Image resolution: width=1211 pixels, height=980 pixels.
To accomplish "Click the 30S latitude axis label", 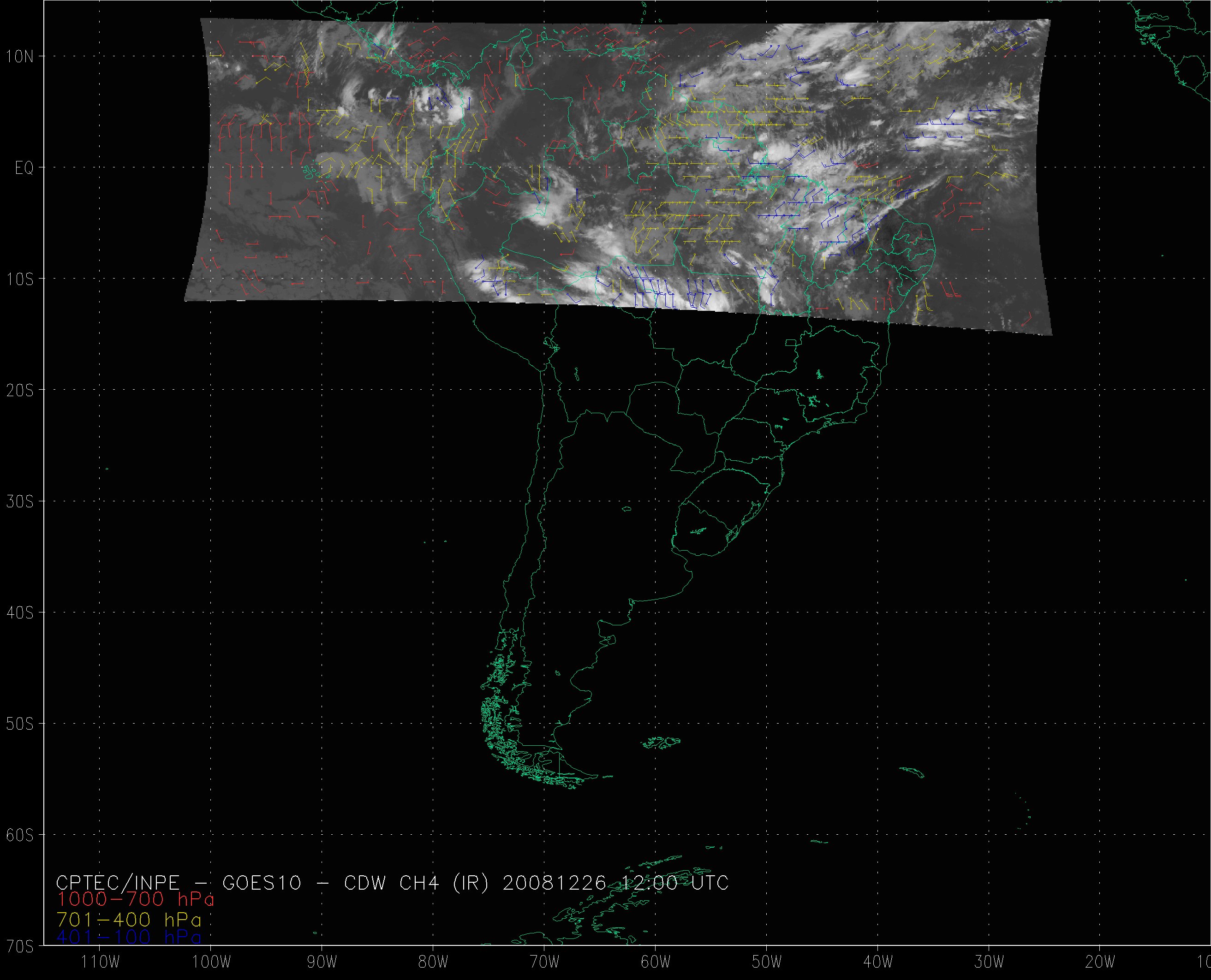I will (20, 502).
